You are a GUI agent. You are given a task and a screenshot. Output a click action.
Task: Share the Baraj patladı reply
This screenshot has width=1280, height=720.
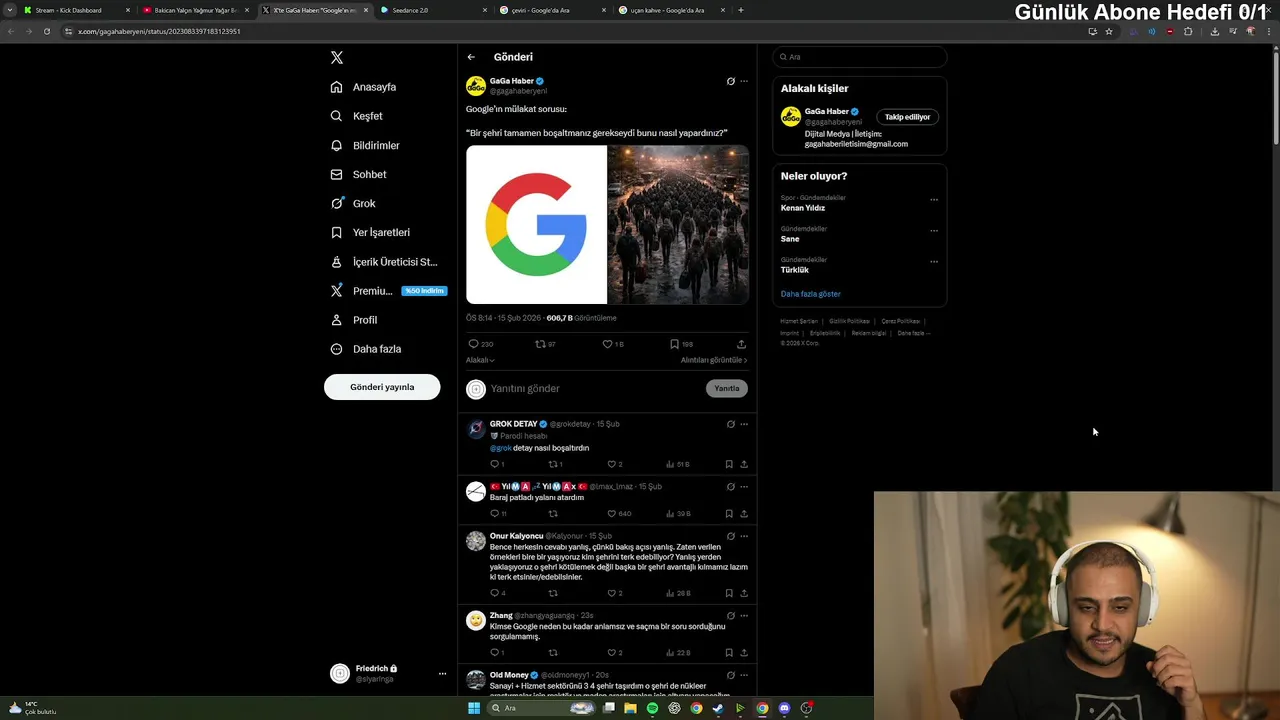(x=744, y=513)
